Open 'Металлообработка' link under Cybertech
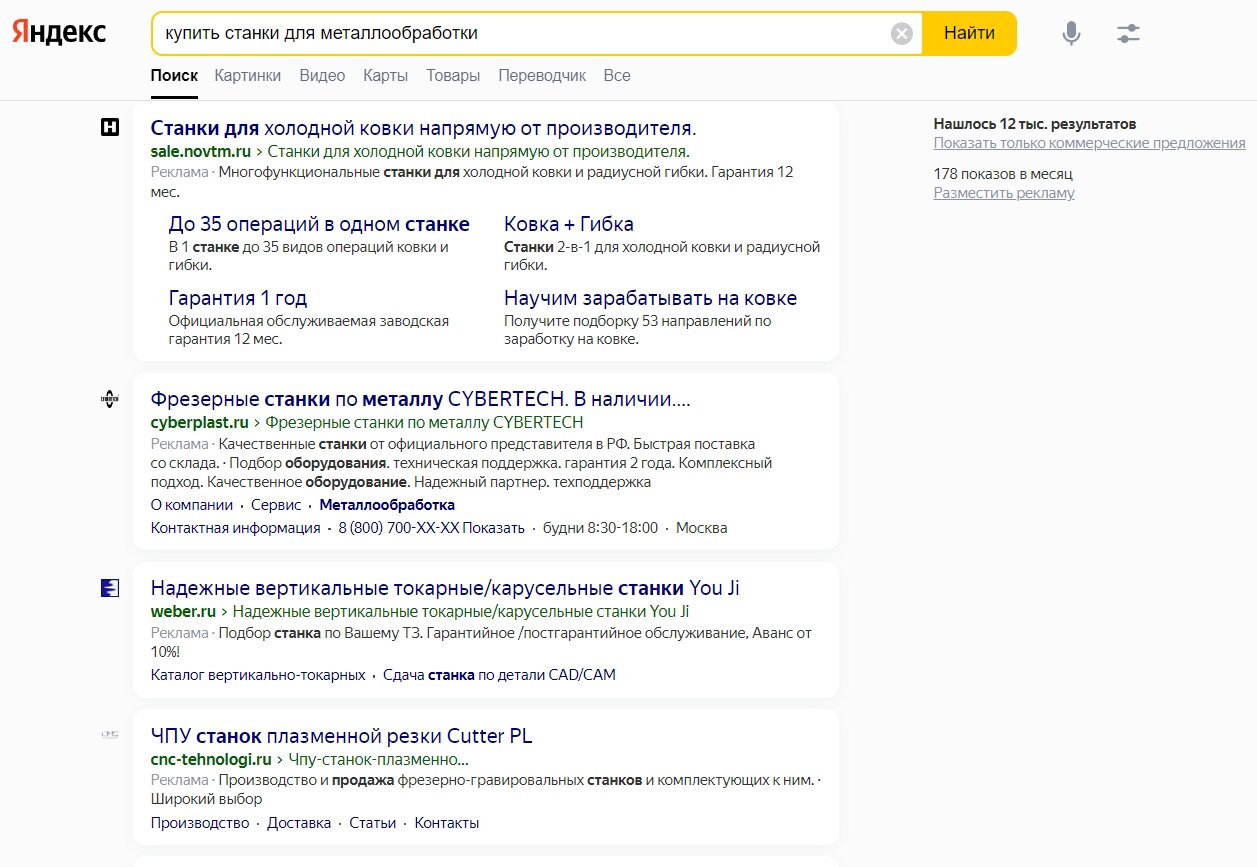The image size is (1257, 867). pyautogui.click(x=387, y=505)
